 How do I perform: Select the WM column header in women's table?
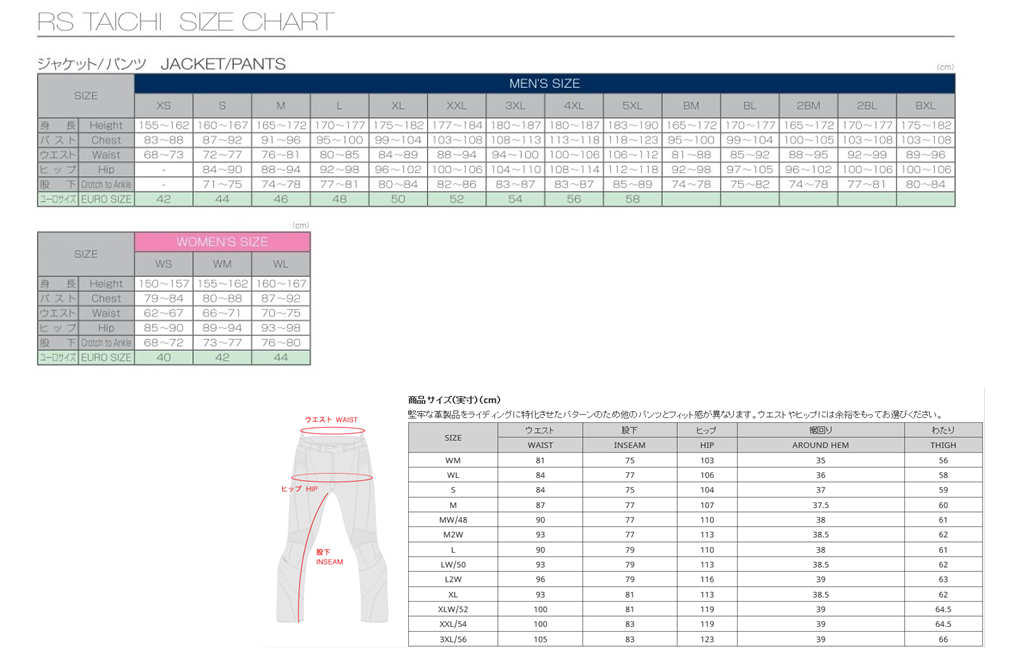(x=222, y=264)
